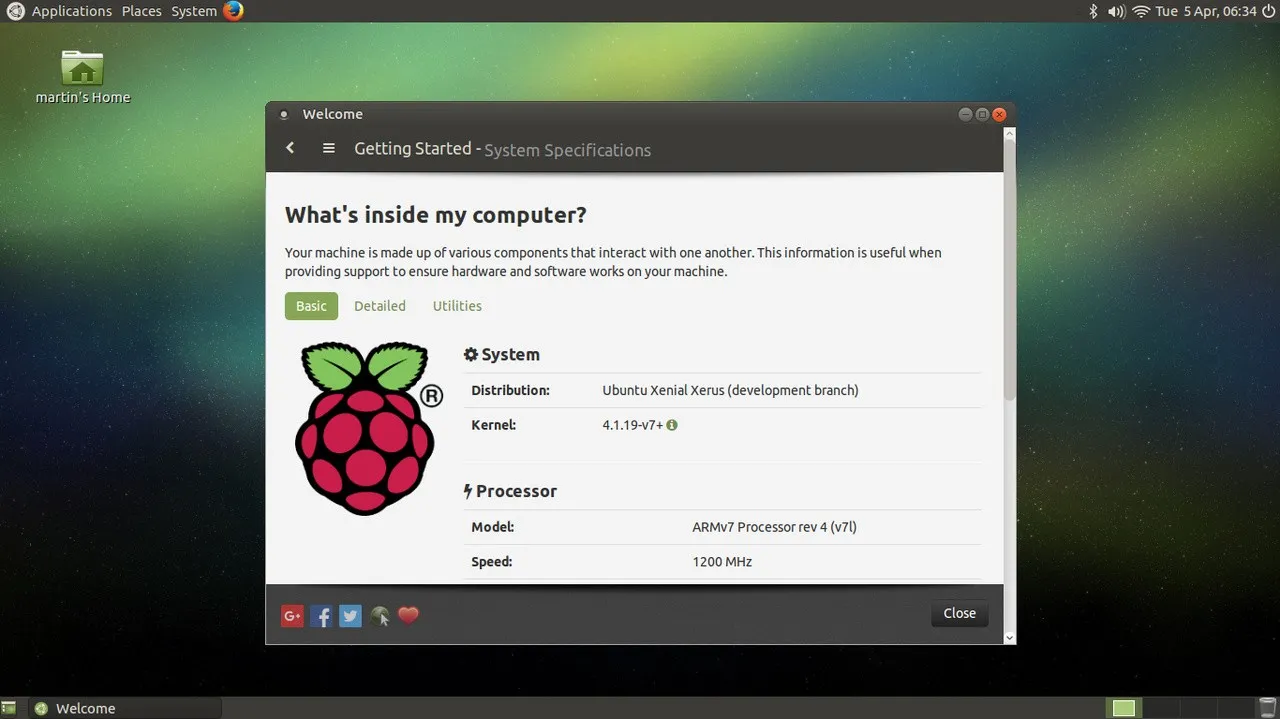The image size is (1280, 719).
Task: Click the Facebook icon in the footer
Action: (x=321, y=615)
